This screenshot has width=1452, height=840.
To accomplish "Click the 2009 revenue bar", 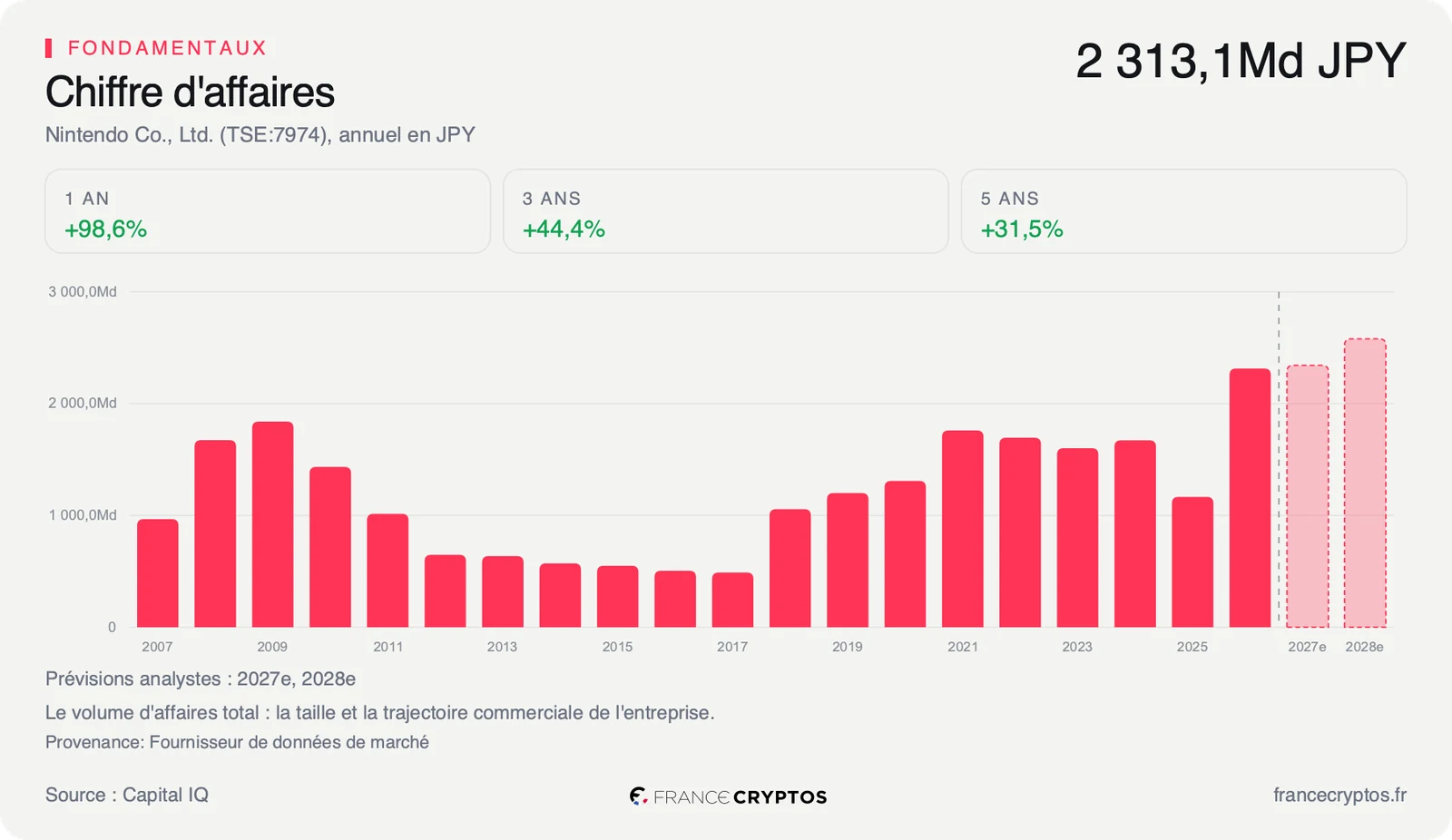I will pos(273,524).
